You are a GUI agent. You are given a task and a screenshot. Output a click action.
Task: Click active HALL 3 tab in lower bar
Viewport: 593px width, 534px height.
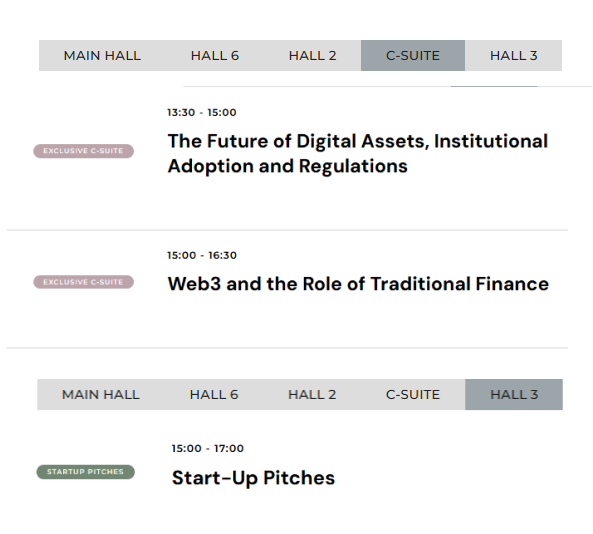pyautogui.click(x=514, y=394)
